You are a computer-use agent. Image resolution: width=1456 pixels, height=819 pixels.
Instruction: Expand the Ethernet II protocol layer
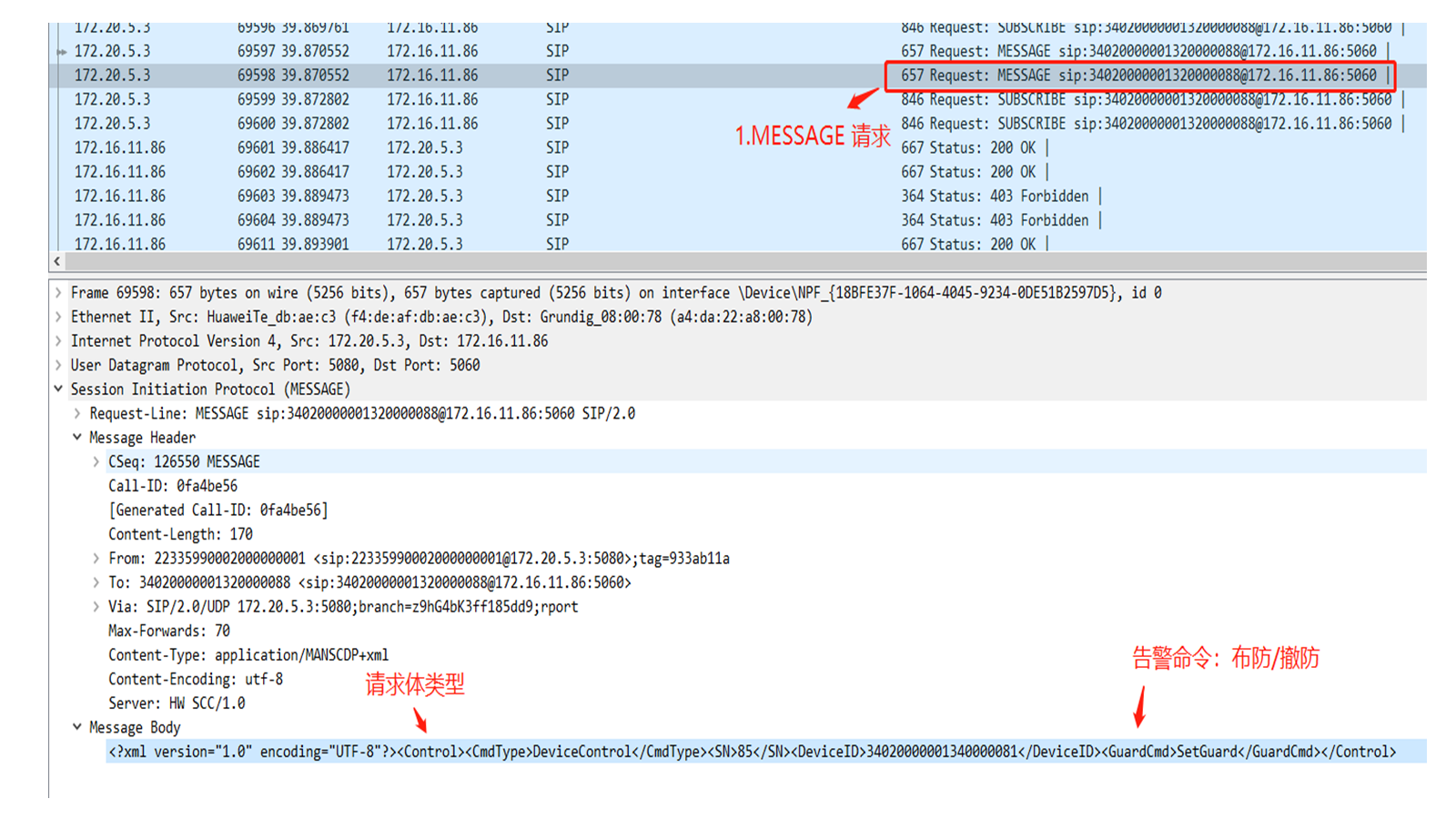pos(57,317)
